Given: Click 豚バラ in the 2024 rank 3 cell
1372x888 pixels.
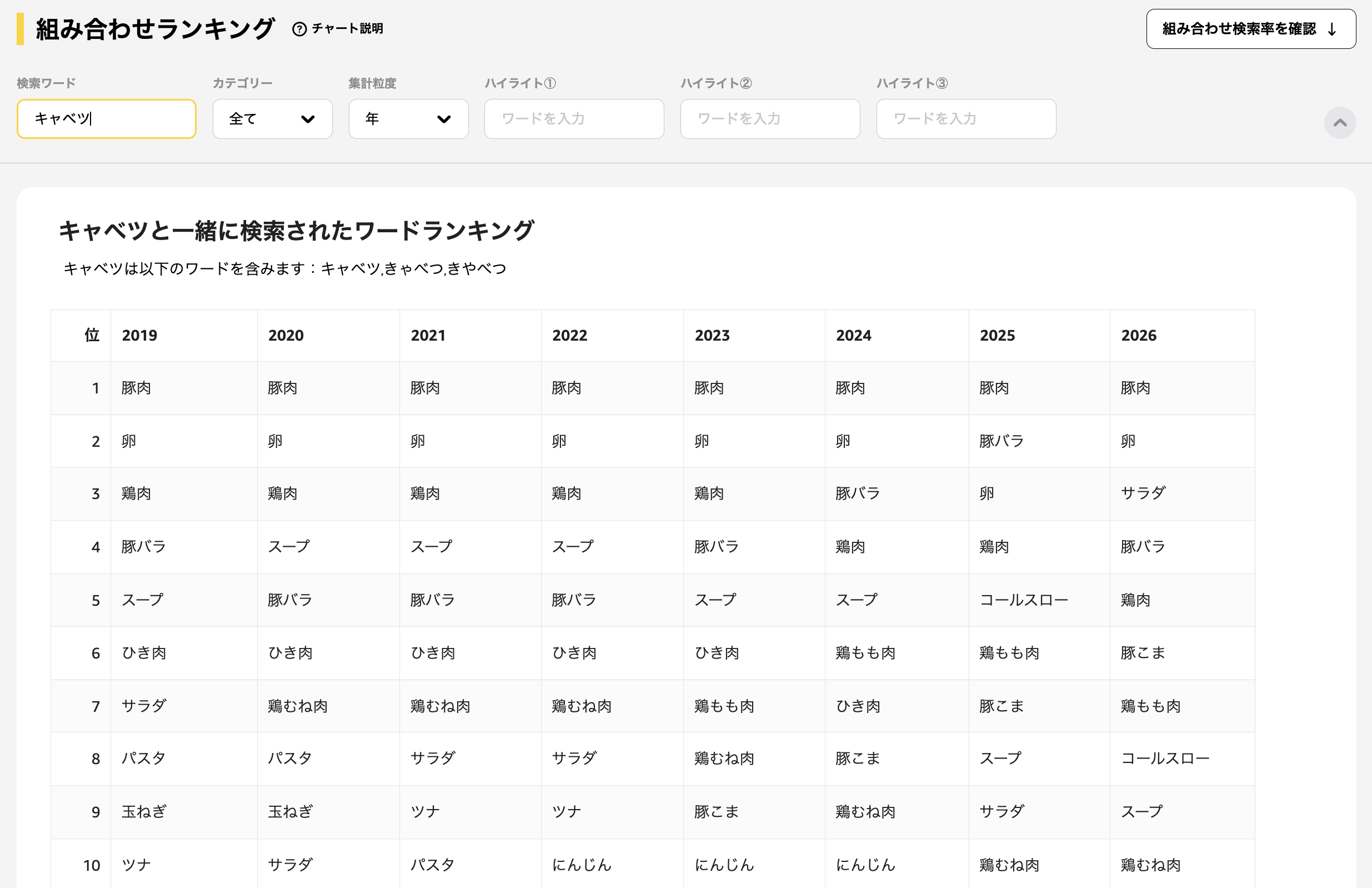Looking at the screenshot, I should pyautogui.click(x=858, y=493).
